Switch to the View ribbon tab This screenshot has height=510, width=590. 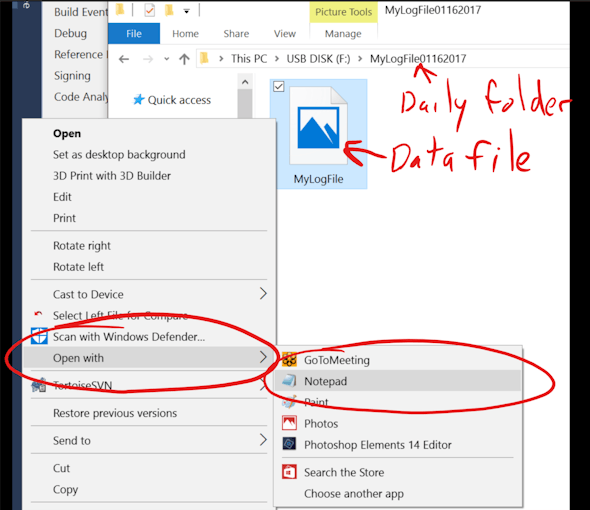(x=284, y=34)
